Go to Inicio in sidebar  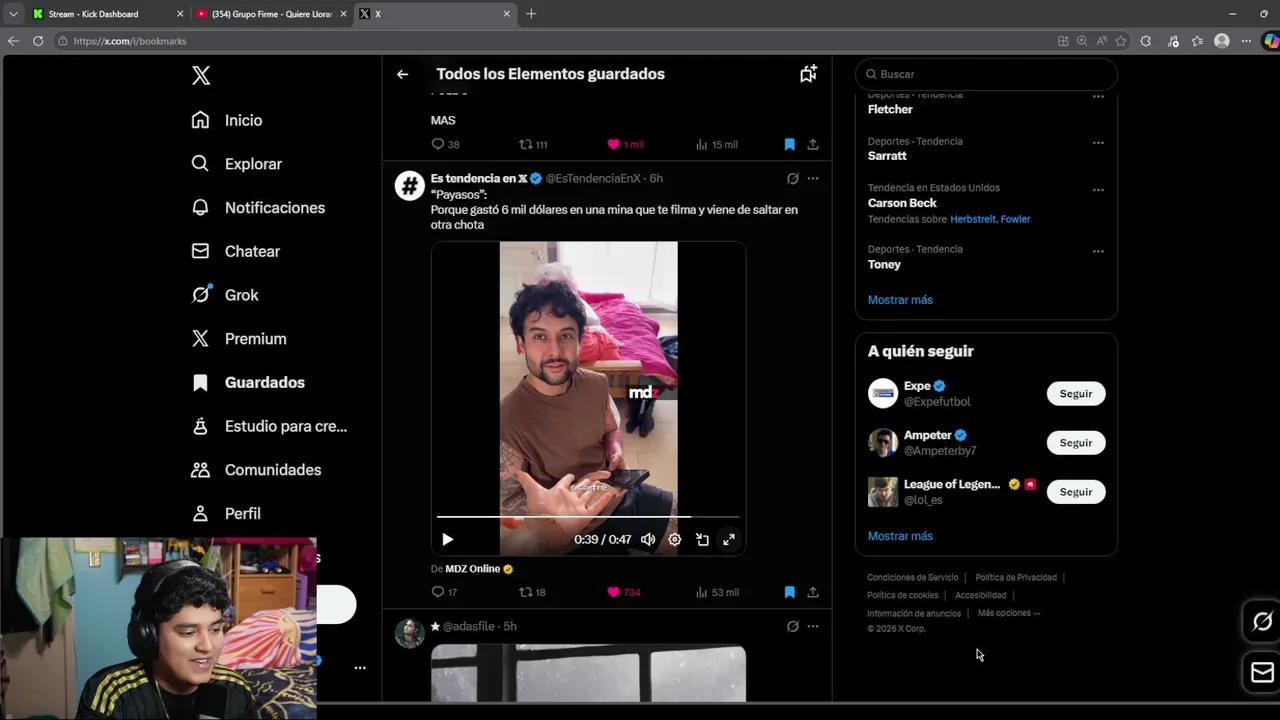point(227,120)
